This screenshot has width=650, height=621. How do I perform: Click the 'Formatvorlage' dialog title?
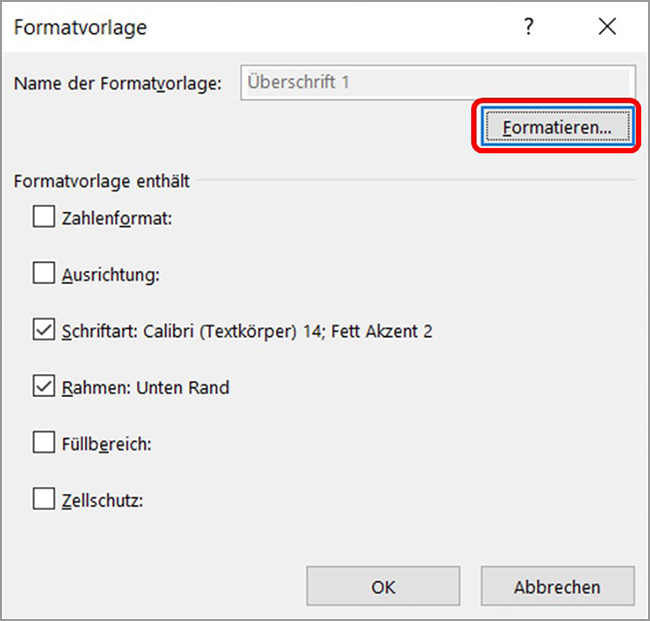pos(80,28)
